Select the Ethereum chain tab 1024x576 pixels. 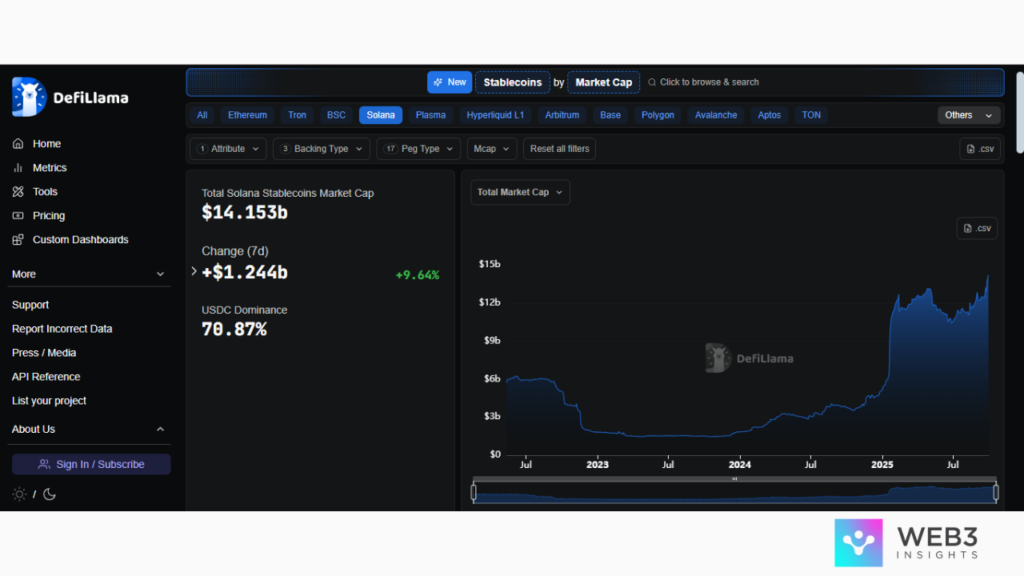tap(247, 115)
